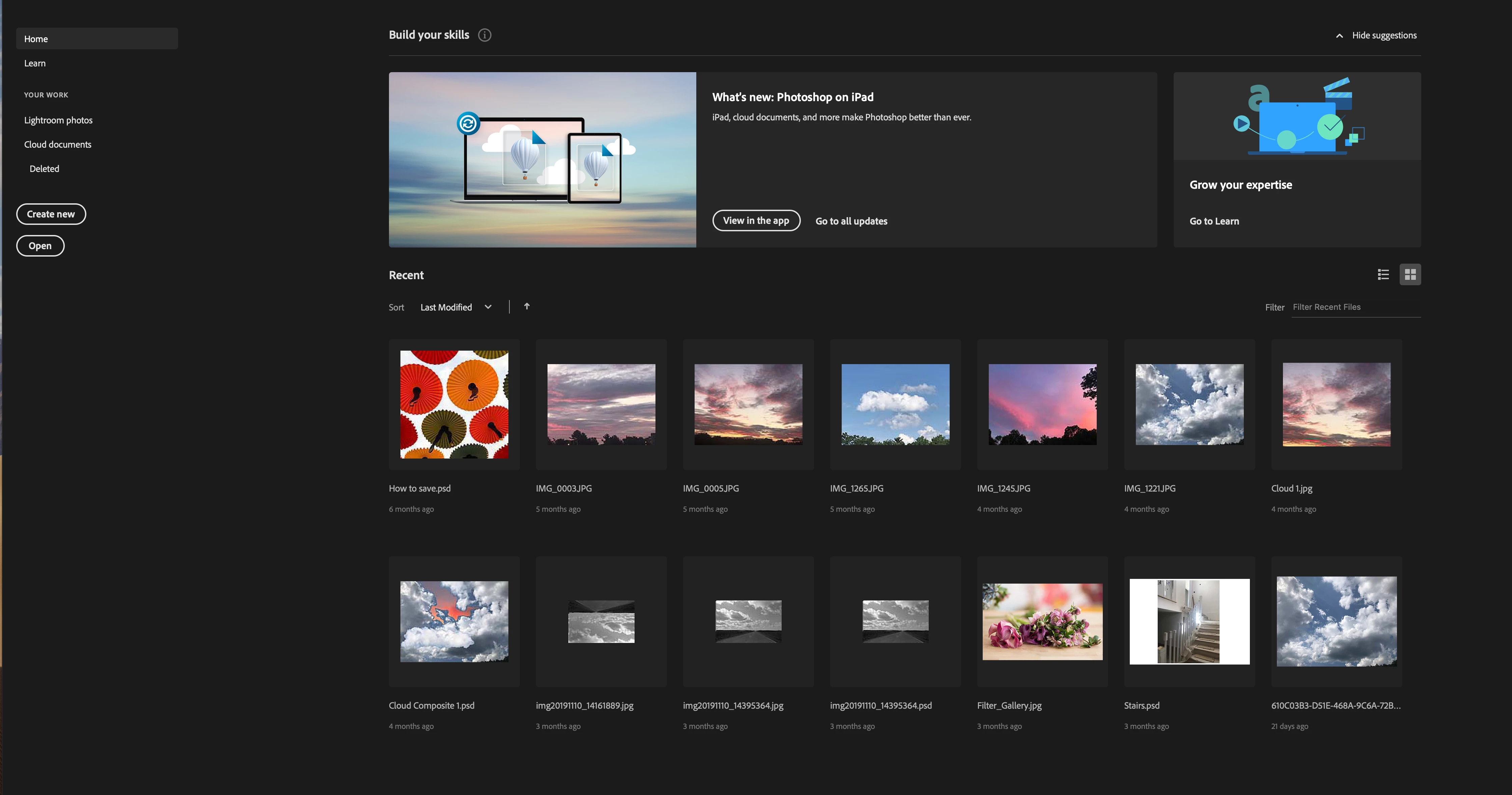Go to Cloud documents
Viewport: 1512px width, 795px height.
(x=58, y=144)
